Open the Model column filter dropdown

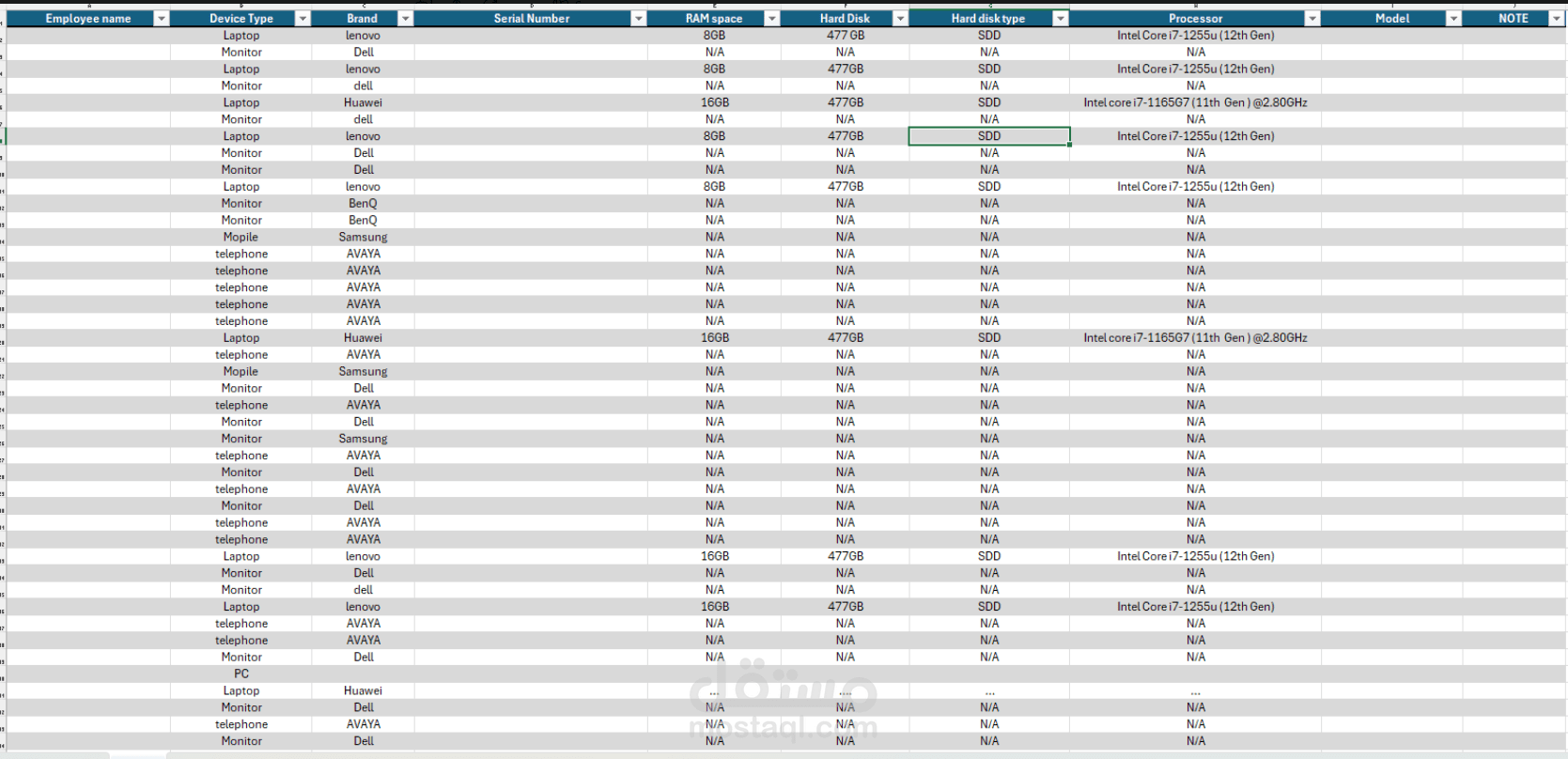[x=1453, y=19]
